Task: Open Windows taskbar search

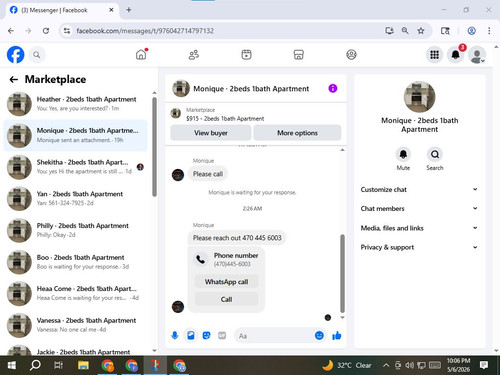Action: point(35,365)
